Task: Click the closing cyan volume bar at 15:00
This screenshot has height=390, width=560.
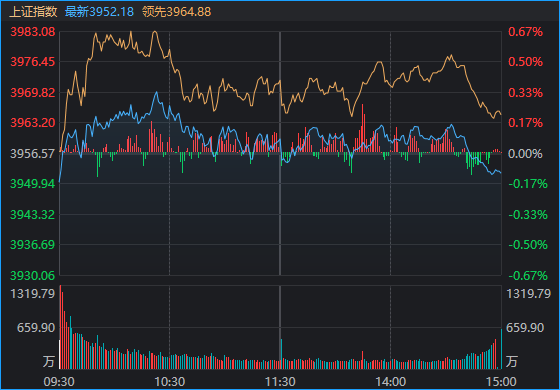Action: click(x=501, y=349)
